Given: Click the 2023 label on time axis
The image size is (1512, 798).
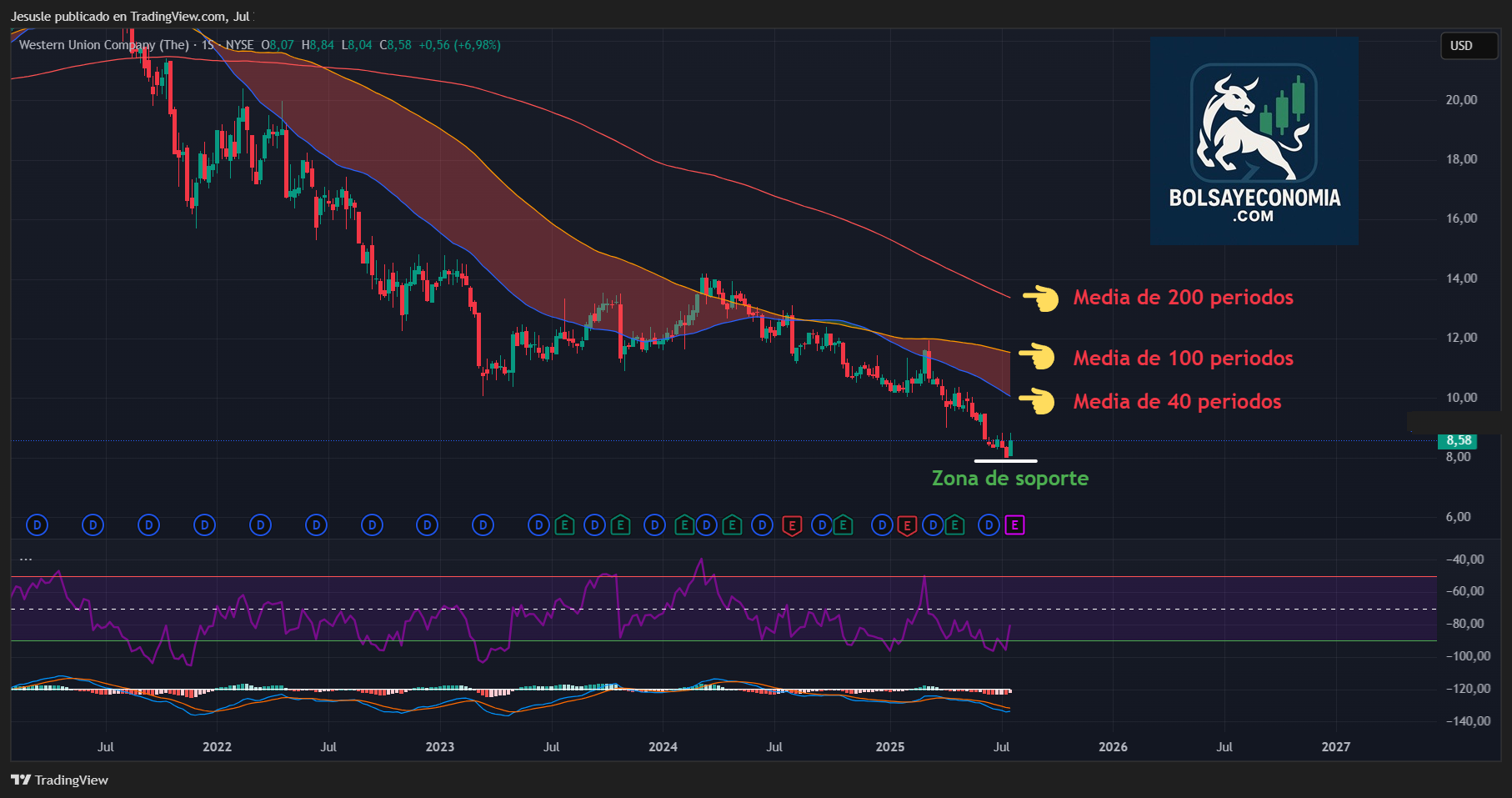Looking at the screenshot, I should pyautogui.click(x=440, y=746).
